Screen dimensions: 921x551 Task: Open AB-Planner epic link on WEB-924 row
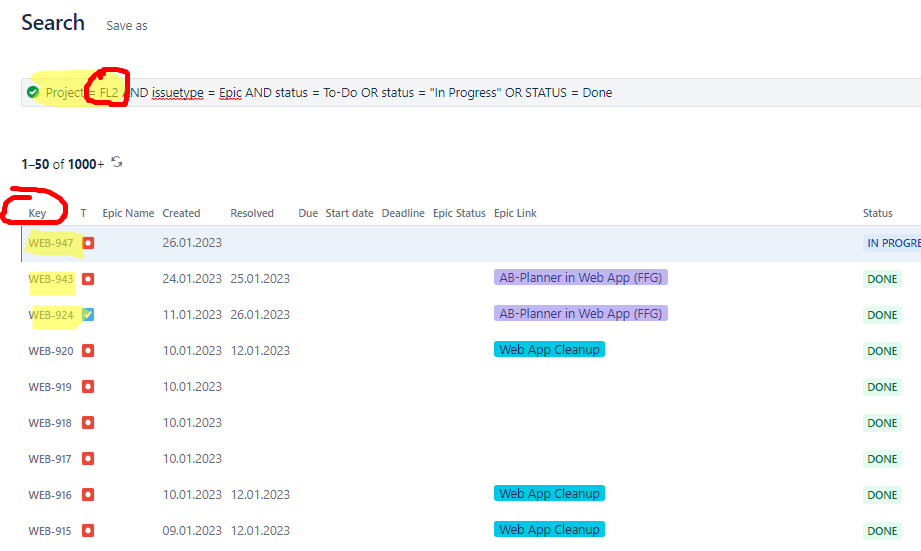pyautogui.click(x=580, y=314)
